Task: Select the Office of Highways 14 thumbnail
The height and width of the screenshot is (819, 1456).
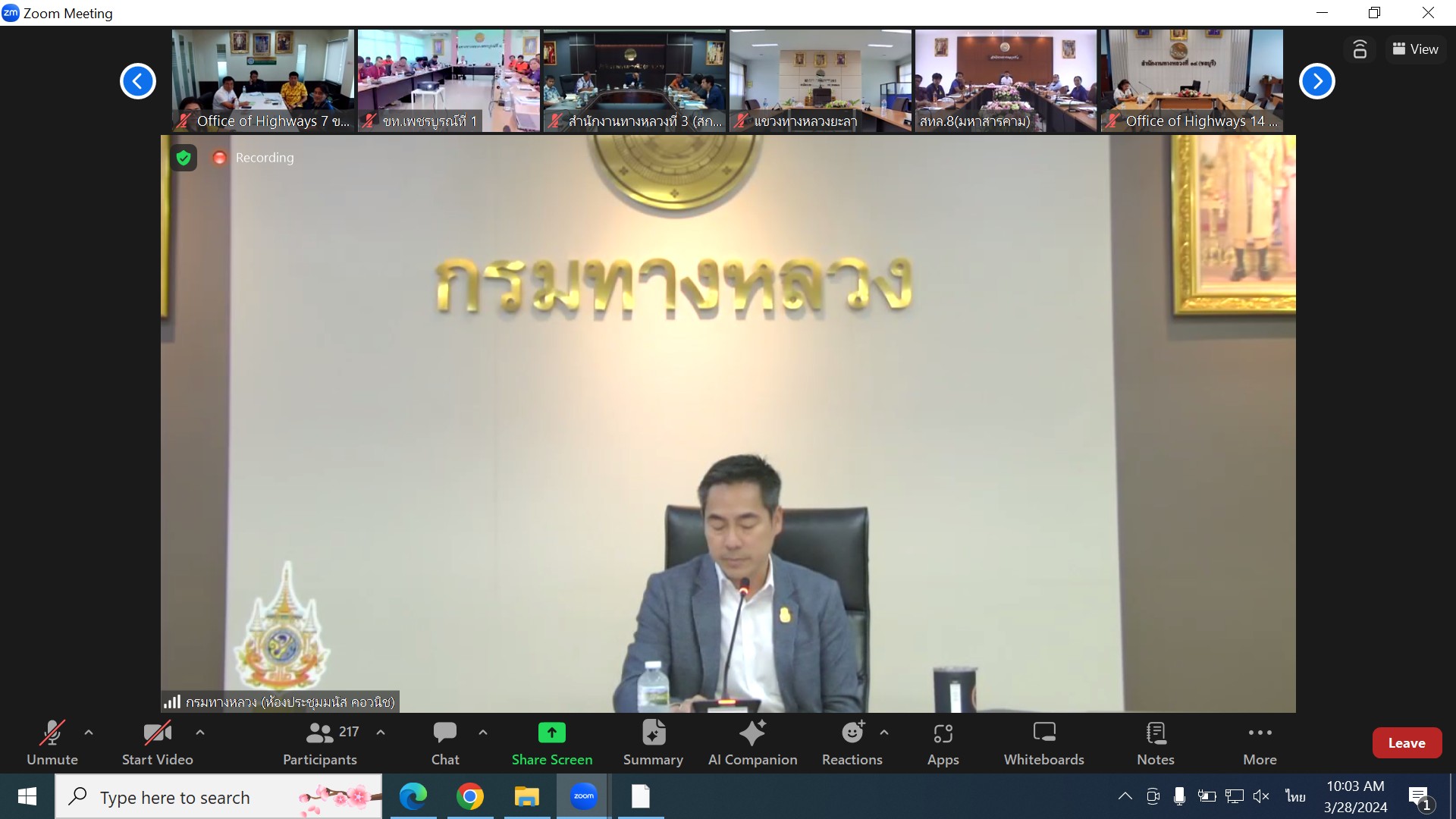Action: click(1191, 80)
